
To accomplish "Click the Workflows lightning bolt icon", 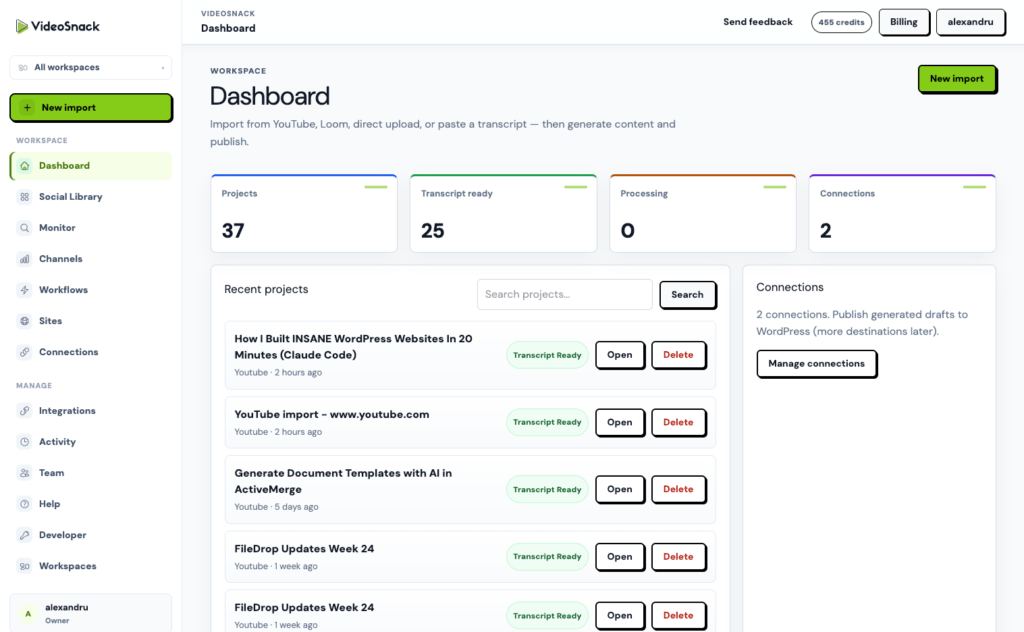I will 25,290.
